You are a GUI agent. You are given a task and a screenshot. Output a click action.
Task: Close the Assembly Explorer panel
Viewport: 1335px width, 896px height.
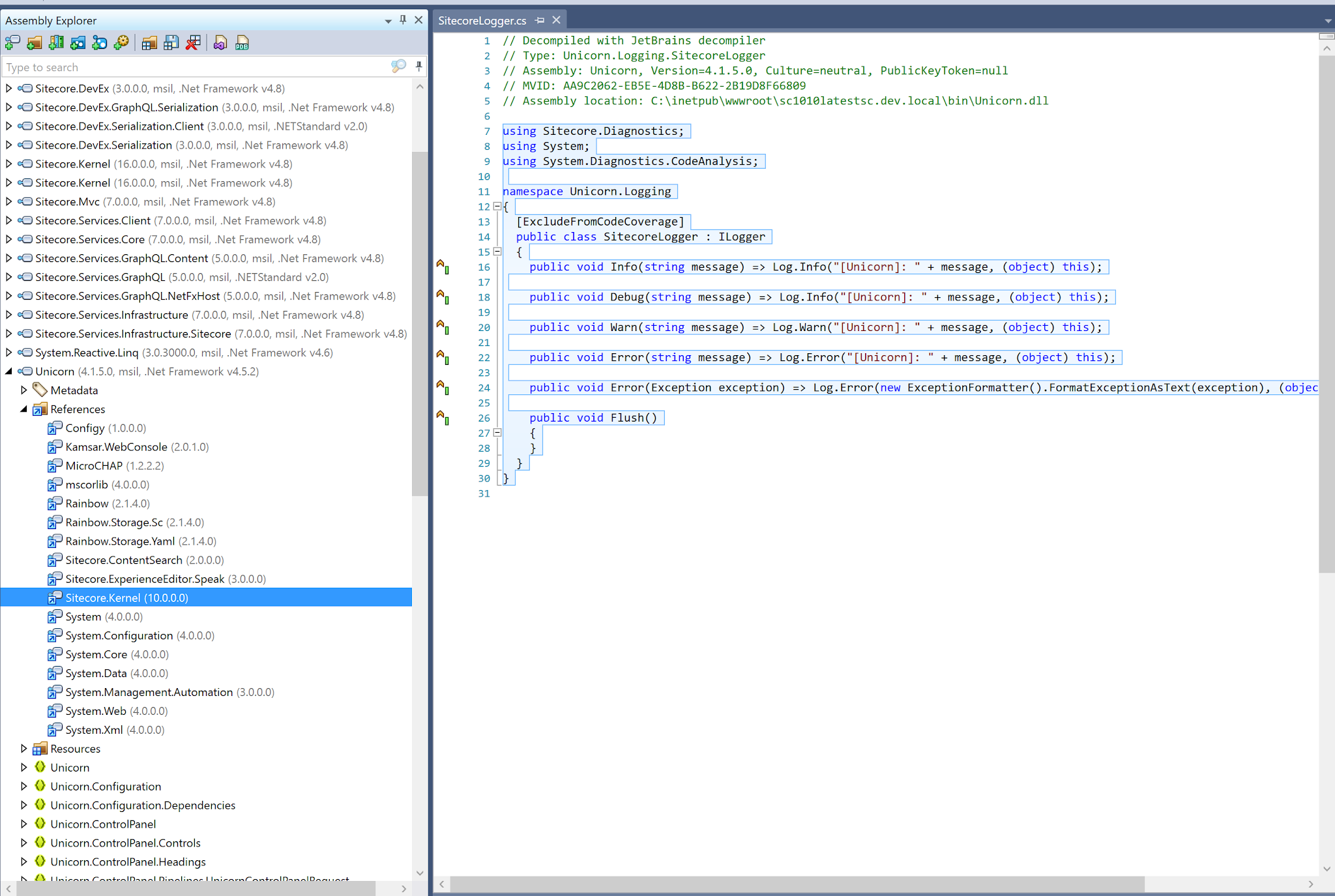[x=418, y=20]
